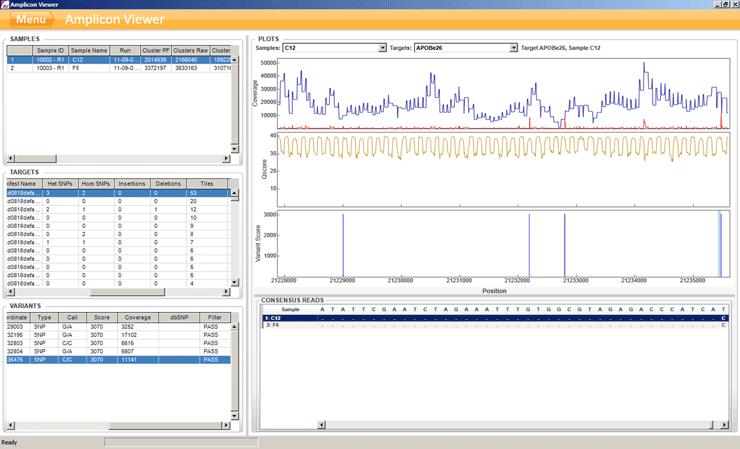Sort Variants table by Coverage column
Image resolution: width=740 pixels, height=449 pixels.
coord(136,317)
